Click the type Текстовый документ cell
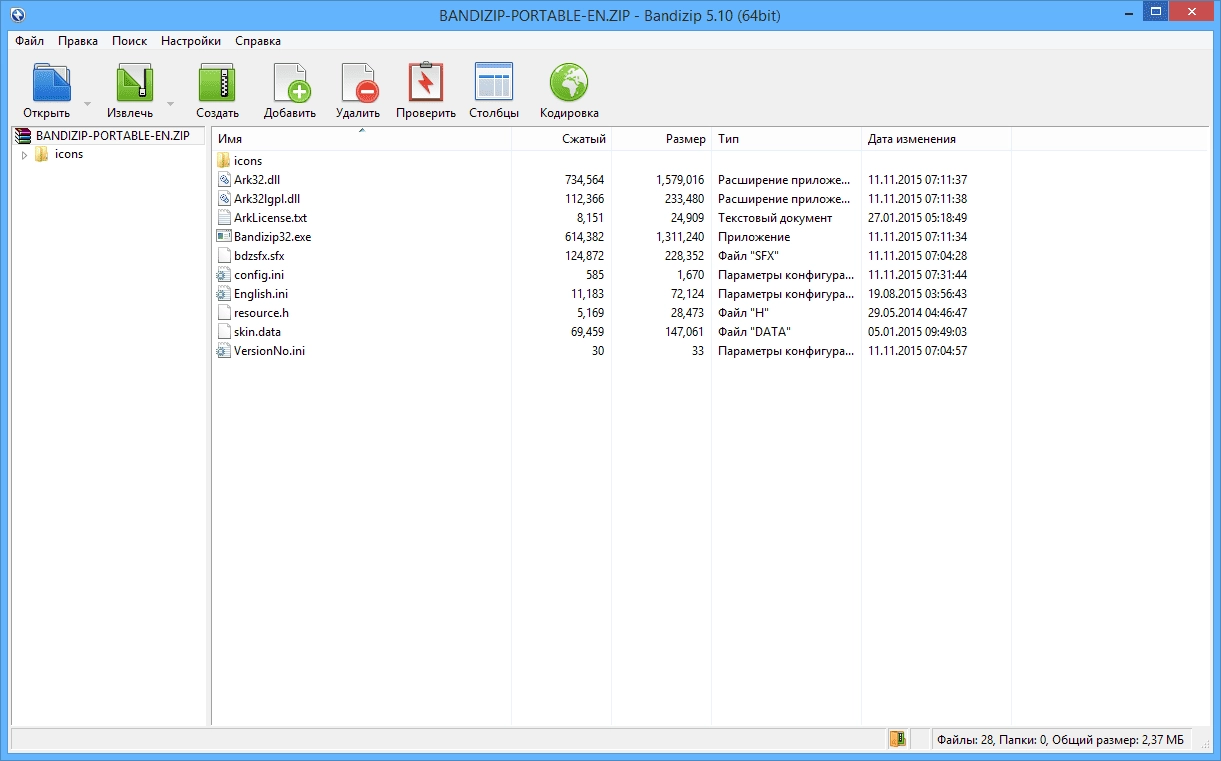The height and width of the screenshot is (761, 1221). (775, 218)
